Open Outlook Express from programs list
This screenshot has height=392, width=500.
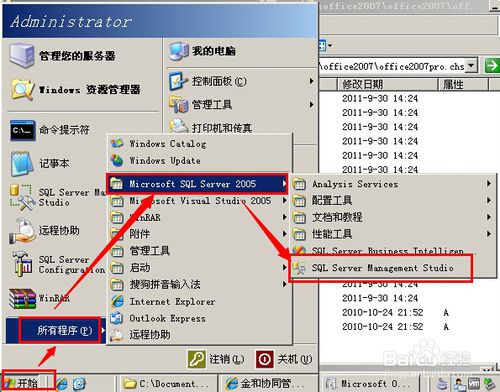(x=158, y=318)
